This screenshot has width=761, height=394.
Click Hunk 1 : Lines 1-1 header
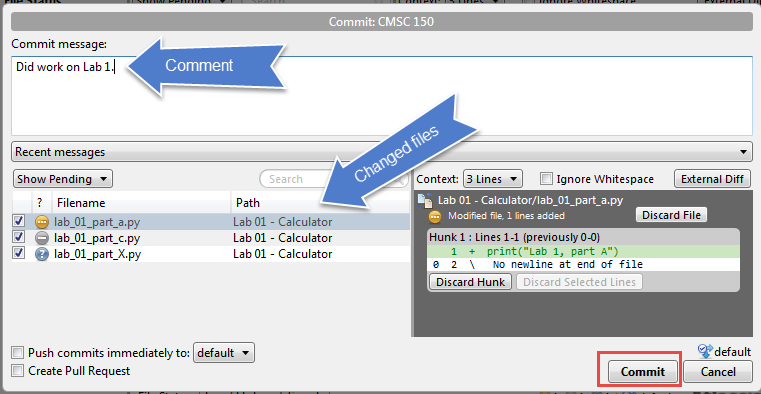(514, 237)
